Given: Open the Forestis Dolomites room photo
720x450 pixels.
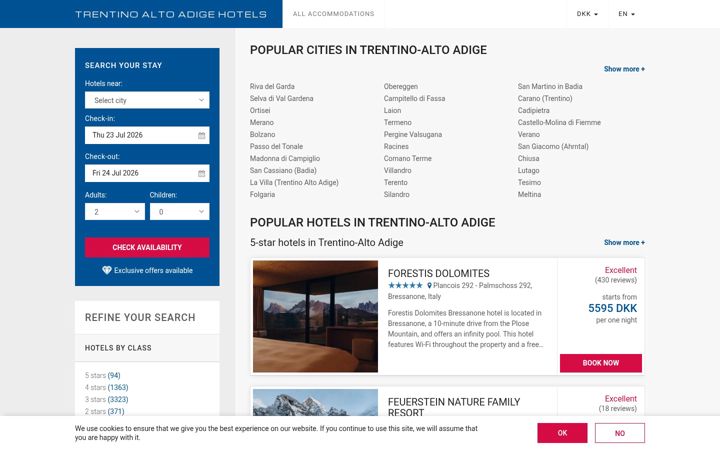Looking at the screenshot, I should point(315,316).
